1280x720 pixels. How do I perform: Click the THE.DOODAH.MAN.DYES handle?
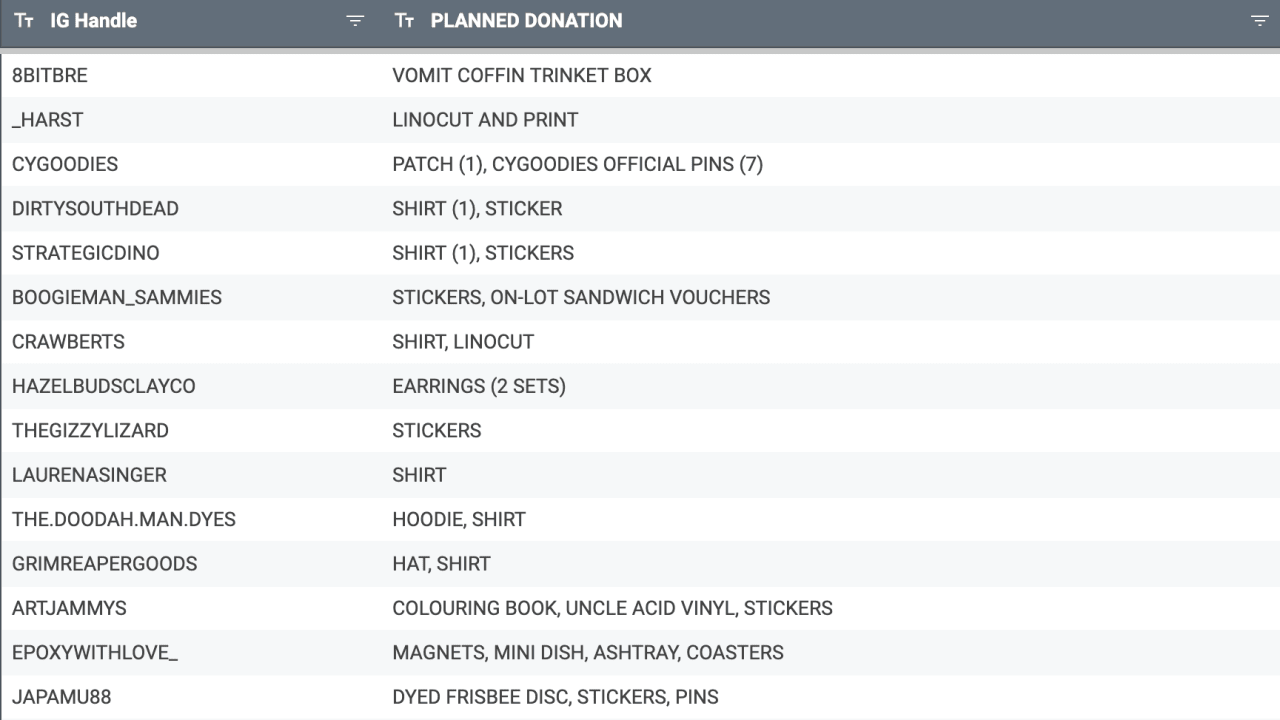(124, 520)
